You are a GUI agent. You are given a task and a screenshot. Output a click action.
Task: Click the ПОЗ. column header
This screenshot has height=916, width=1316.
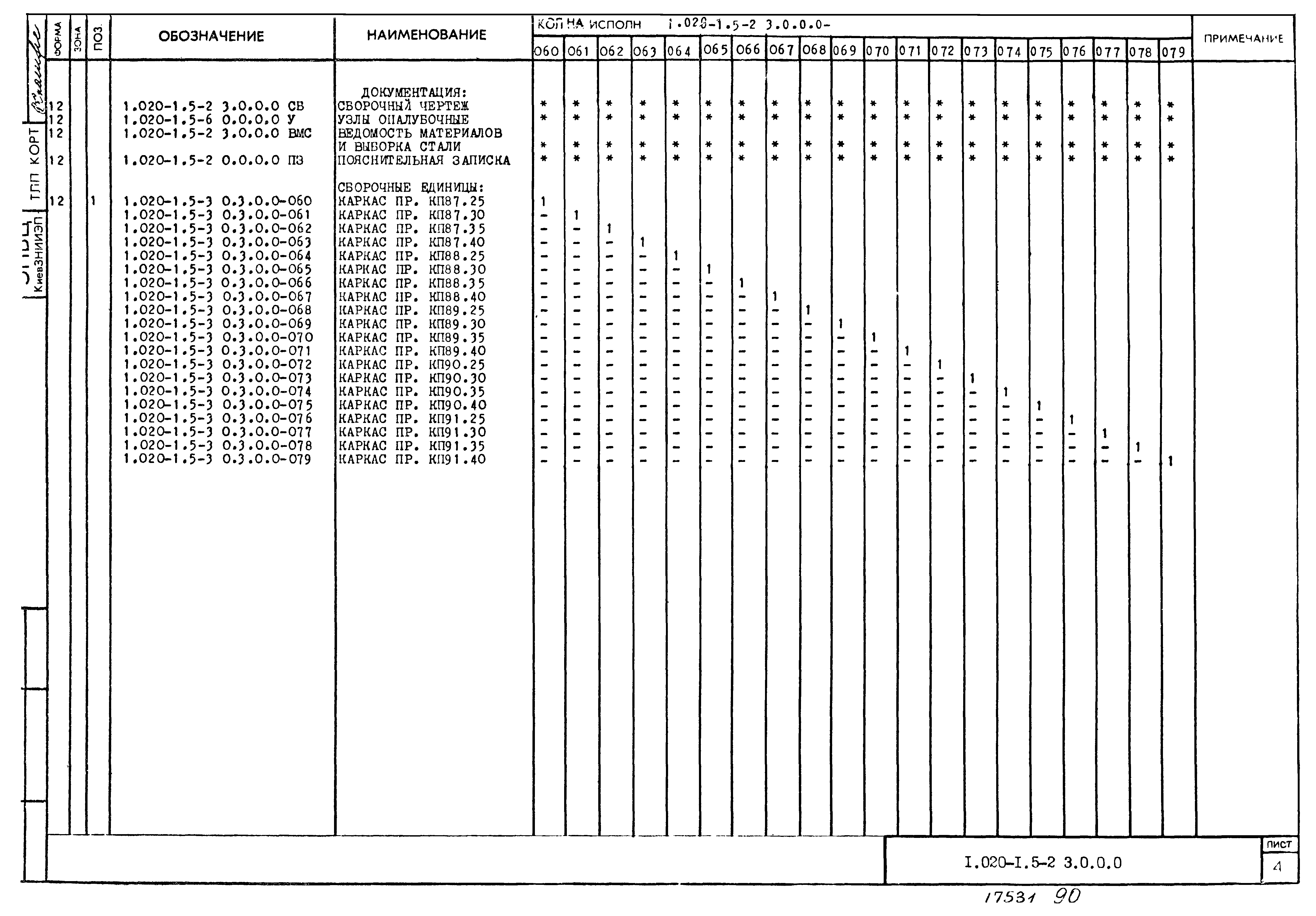(x=98, y=37)
